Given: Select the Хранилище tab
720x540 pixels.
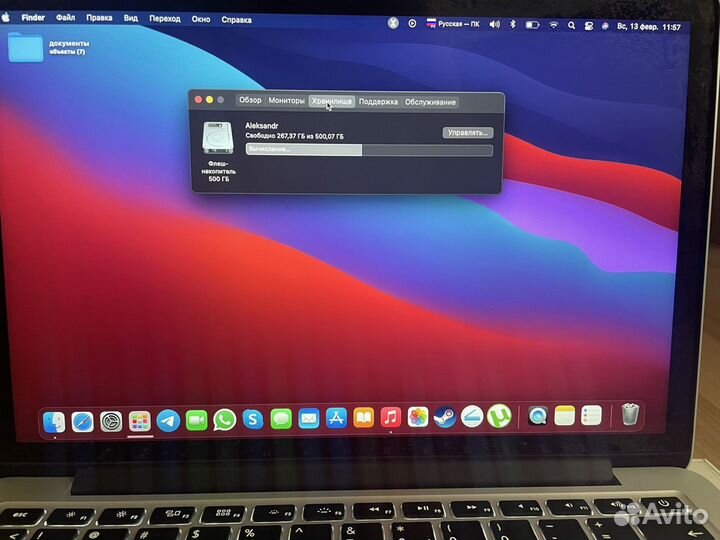Looking at the screenshot, I should 332,101.
